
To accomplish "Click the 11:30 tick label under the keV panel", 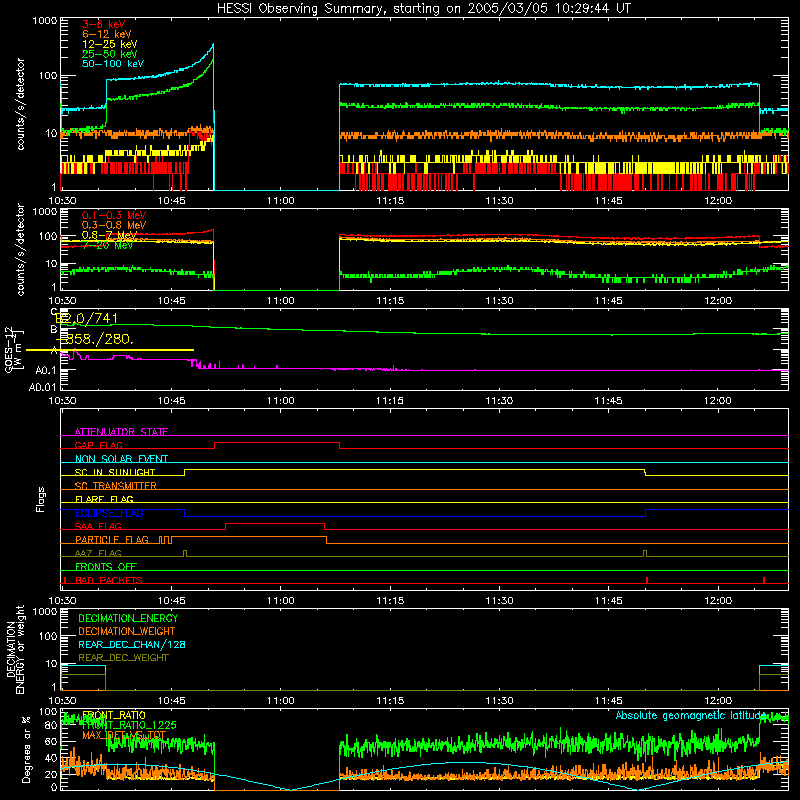I will (499, 201).
